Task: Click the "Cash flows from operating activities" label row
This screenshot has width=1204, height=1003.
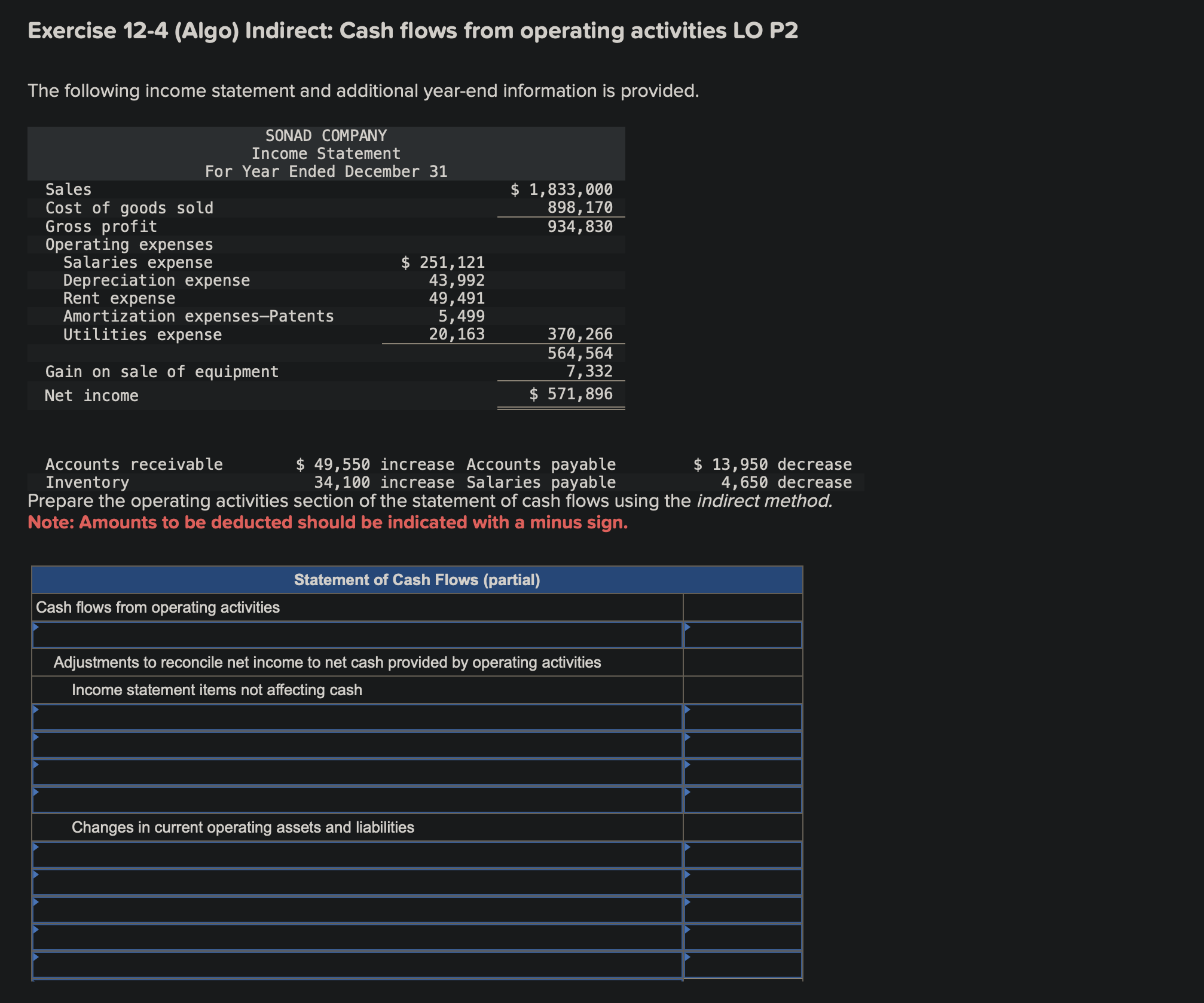Action: click(158, 607)
